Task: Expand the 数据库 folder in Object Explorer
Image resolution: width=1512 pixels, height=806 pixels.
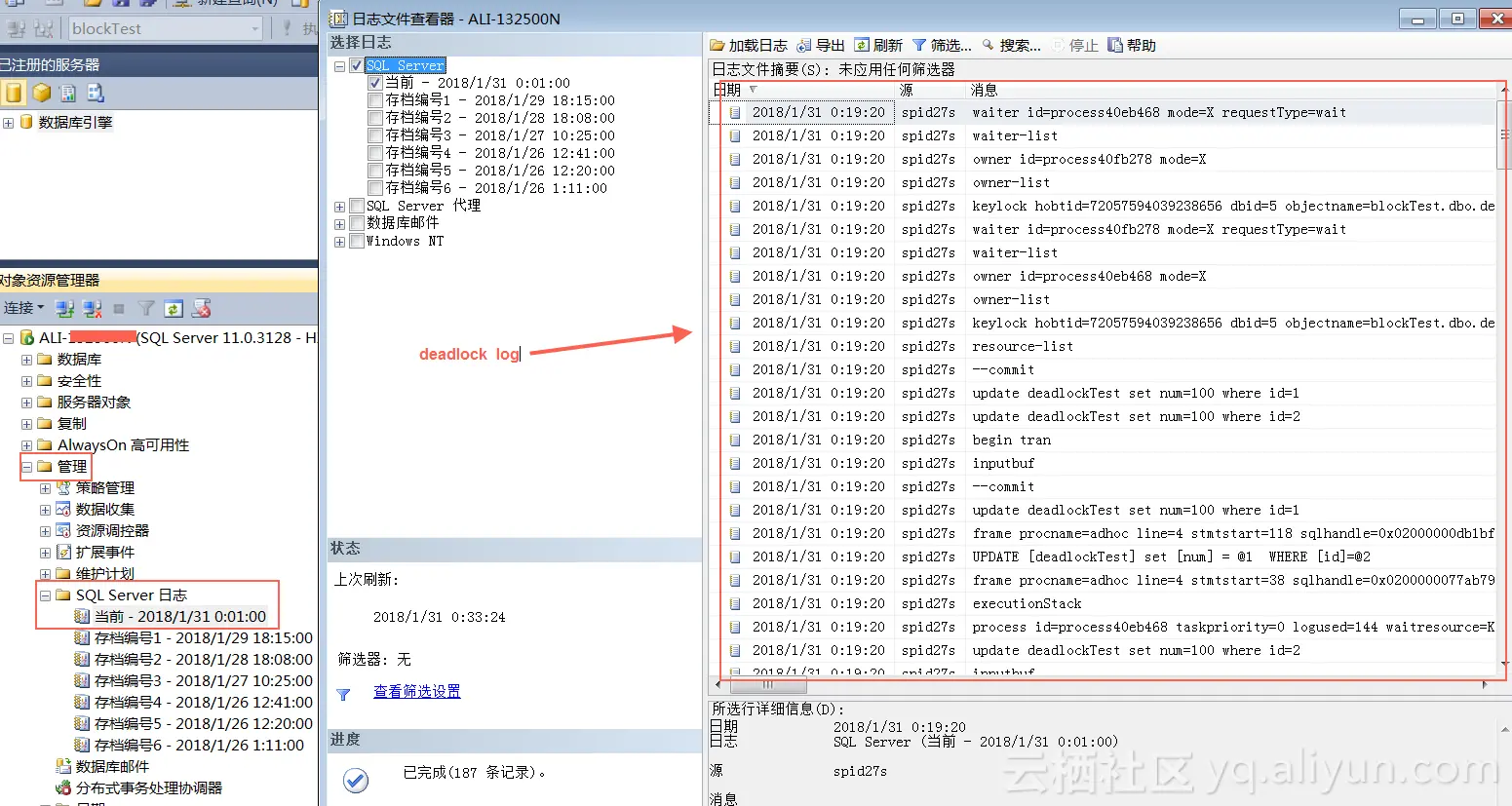Action: 26,360
